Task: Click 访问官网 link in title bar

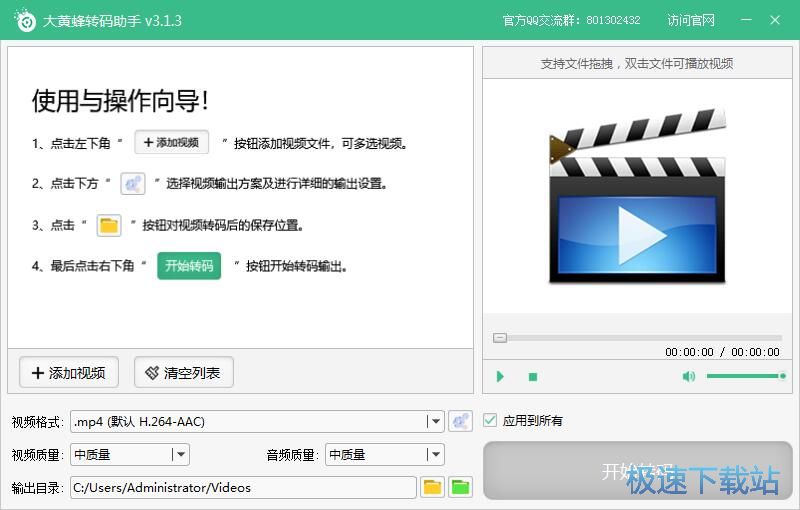Action: (x=691, y=21)
